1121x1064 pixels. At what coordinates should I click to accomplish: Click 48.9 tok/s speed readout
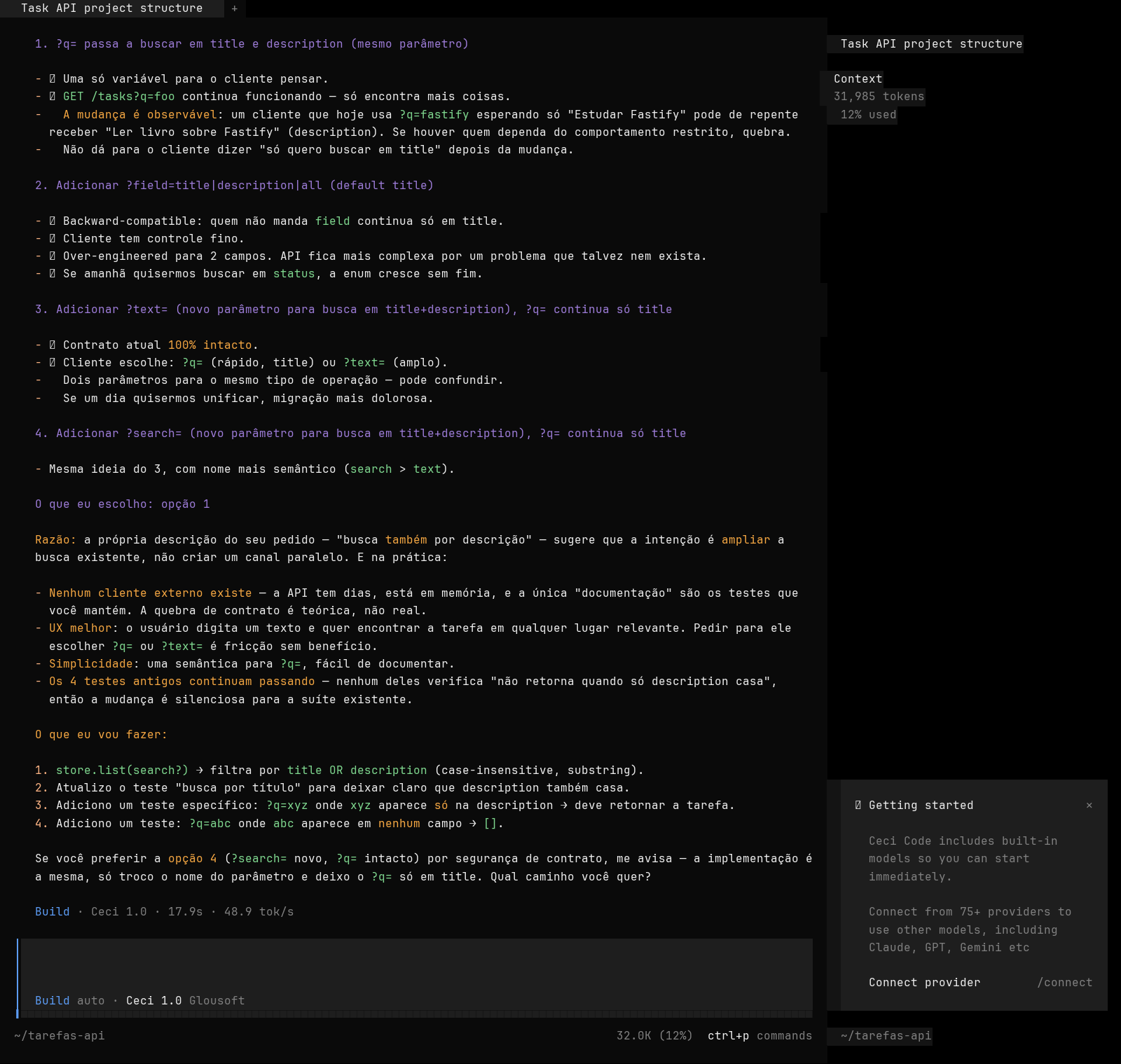click(x=259, y=912)
